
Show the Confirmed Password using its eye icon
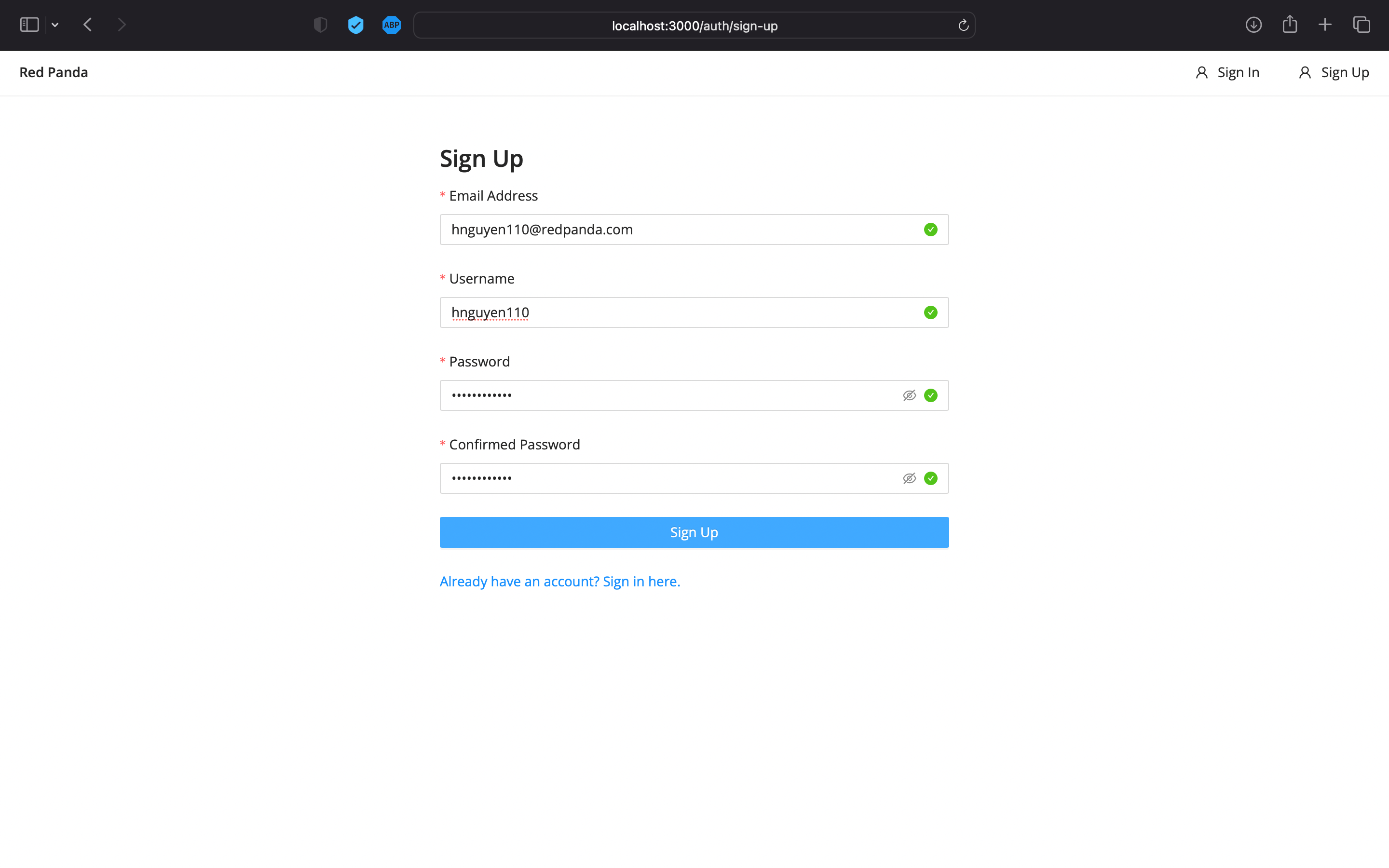[x=909, y=477]
